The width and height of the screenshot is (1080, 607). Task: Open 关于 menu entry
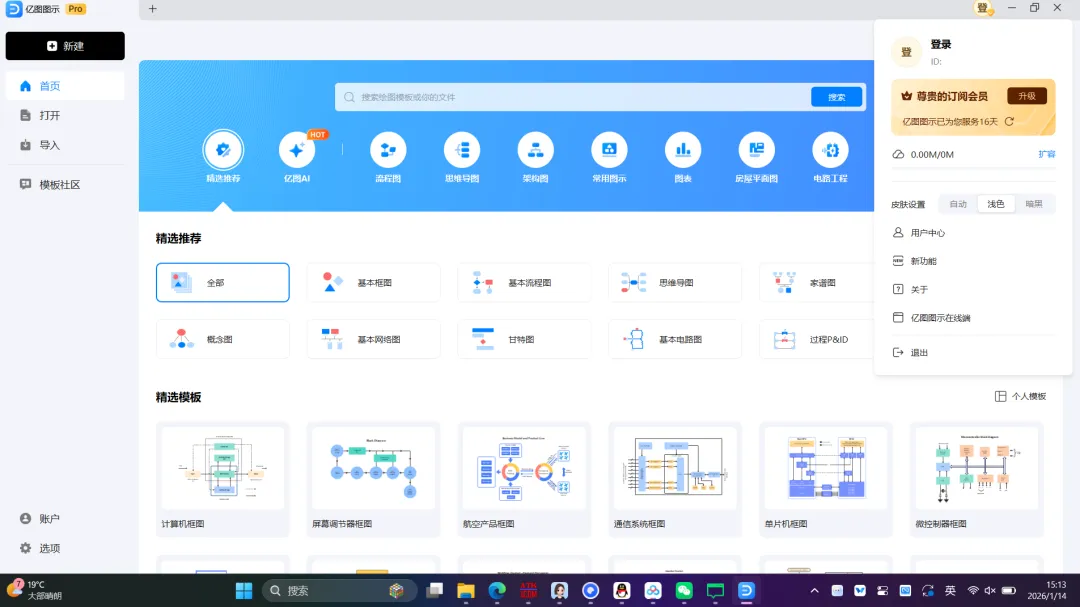[973, 289]
